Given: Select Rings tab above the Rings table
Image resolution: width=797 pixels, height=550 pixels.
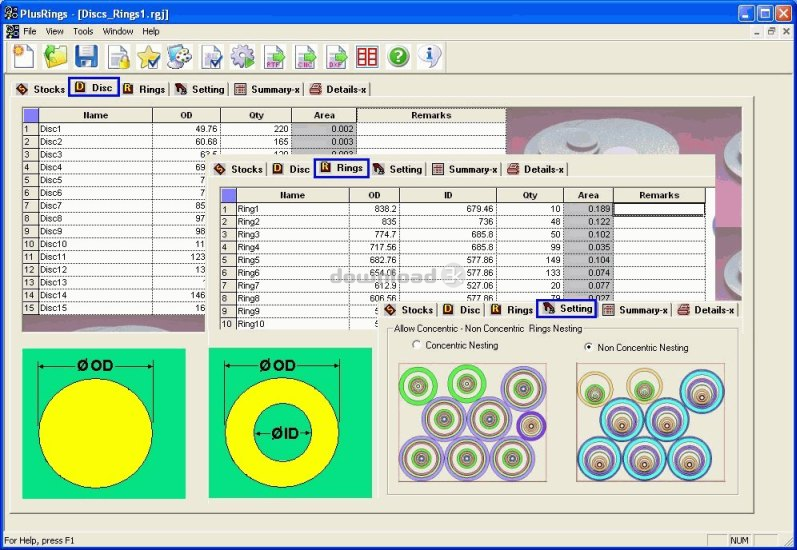Looking at the screenshot, I should tap(342, 168).
